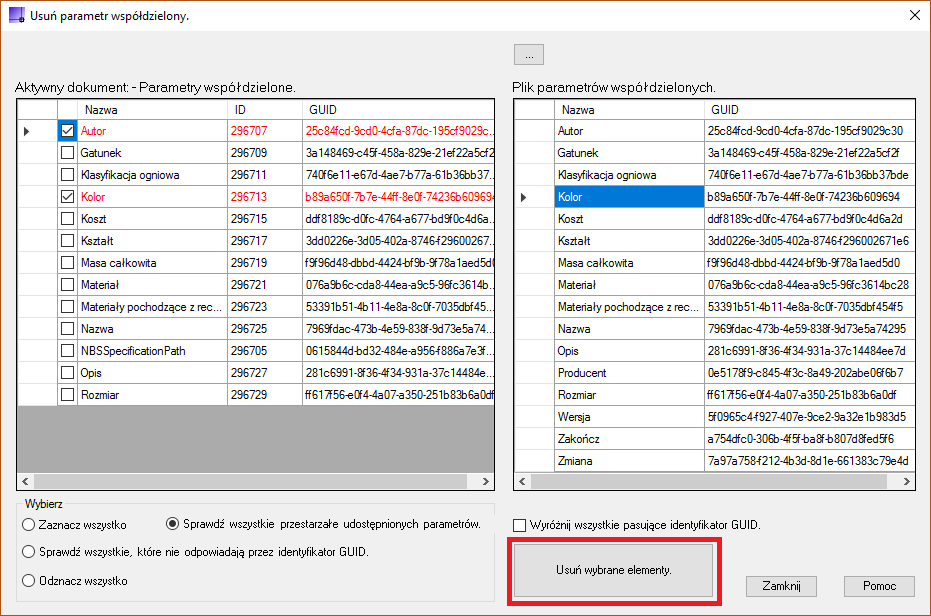Check the Klasyfikacja ogniowa checkbox
The image size is (931, 616).
(x=68, y=175)
